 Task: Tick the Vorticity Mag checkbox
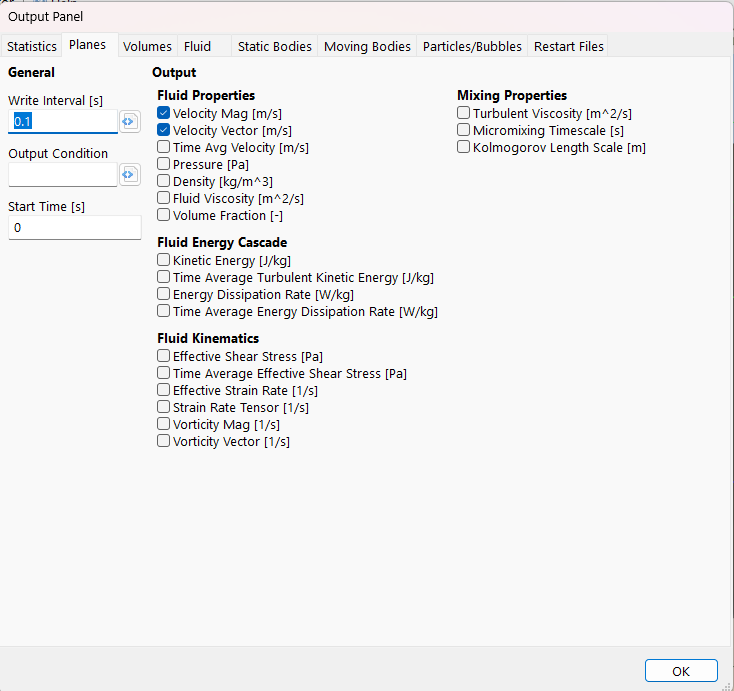click(164, 425)
